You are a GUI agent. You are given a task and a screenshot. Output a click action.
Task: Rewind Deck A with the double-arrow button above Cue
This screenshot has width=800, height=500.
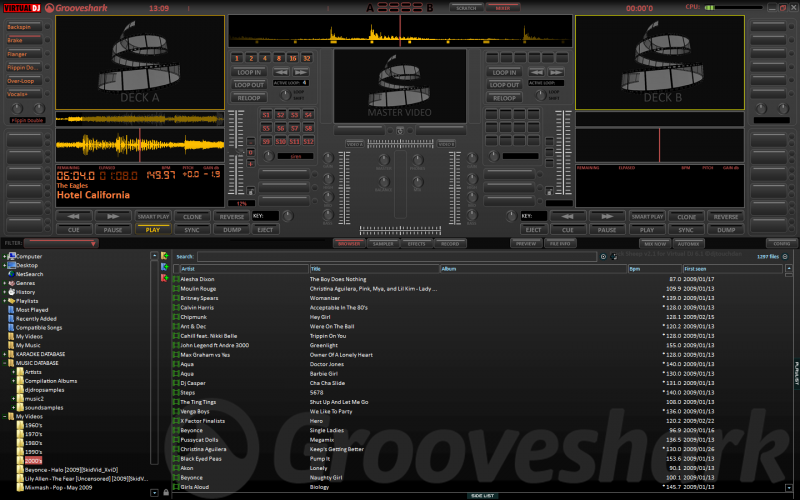[74, 216]
